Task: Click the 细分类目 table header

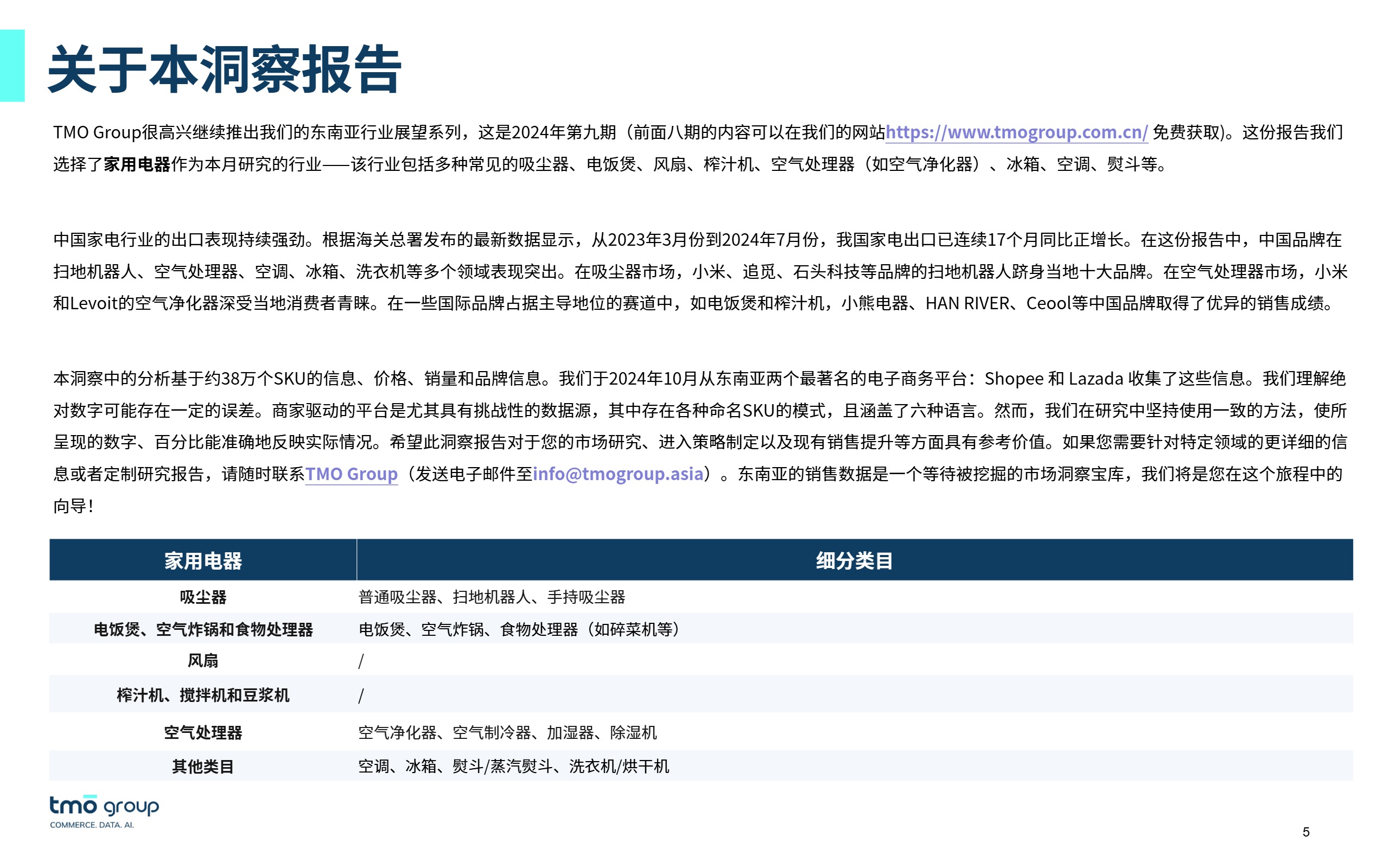Action: (x=855, y=560)
